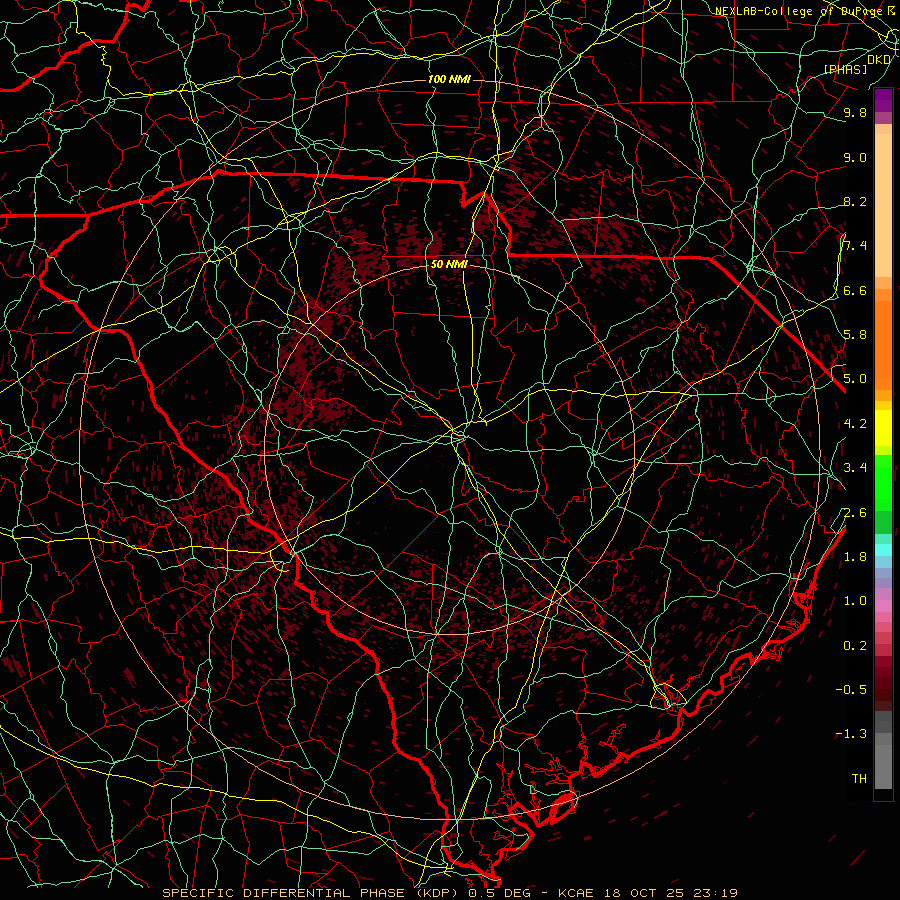Click the solid orange band in the color scale
The width and height of the screenshot is (900, 900).
883,344
